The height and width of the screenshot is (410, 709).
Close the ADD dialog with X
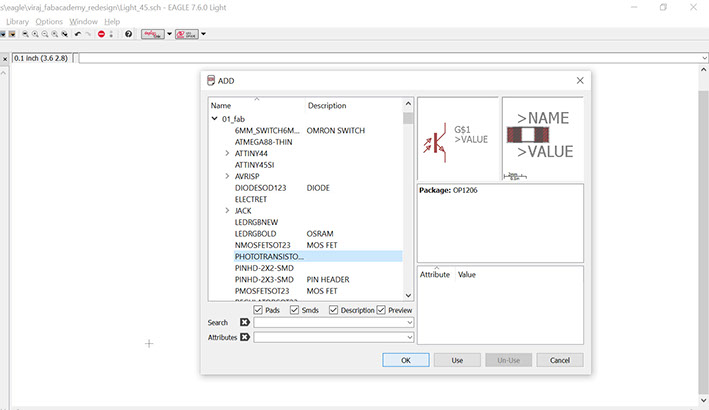(x=580, y=80)
